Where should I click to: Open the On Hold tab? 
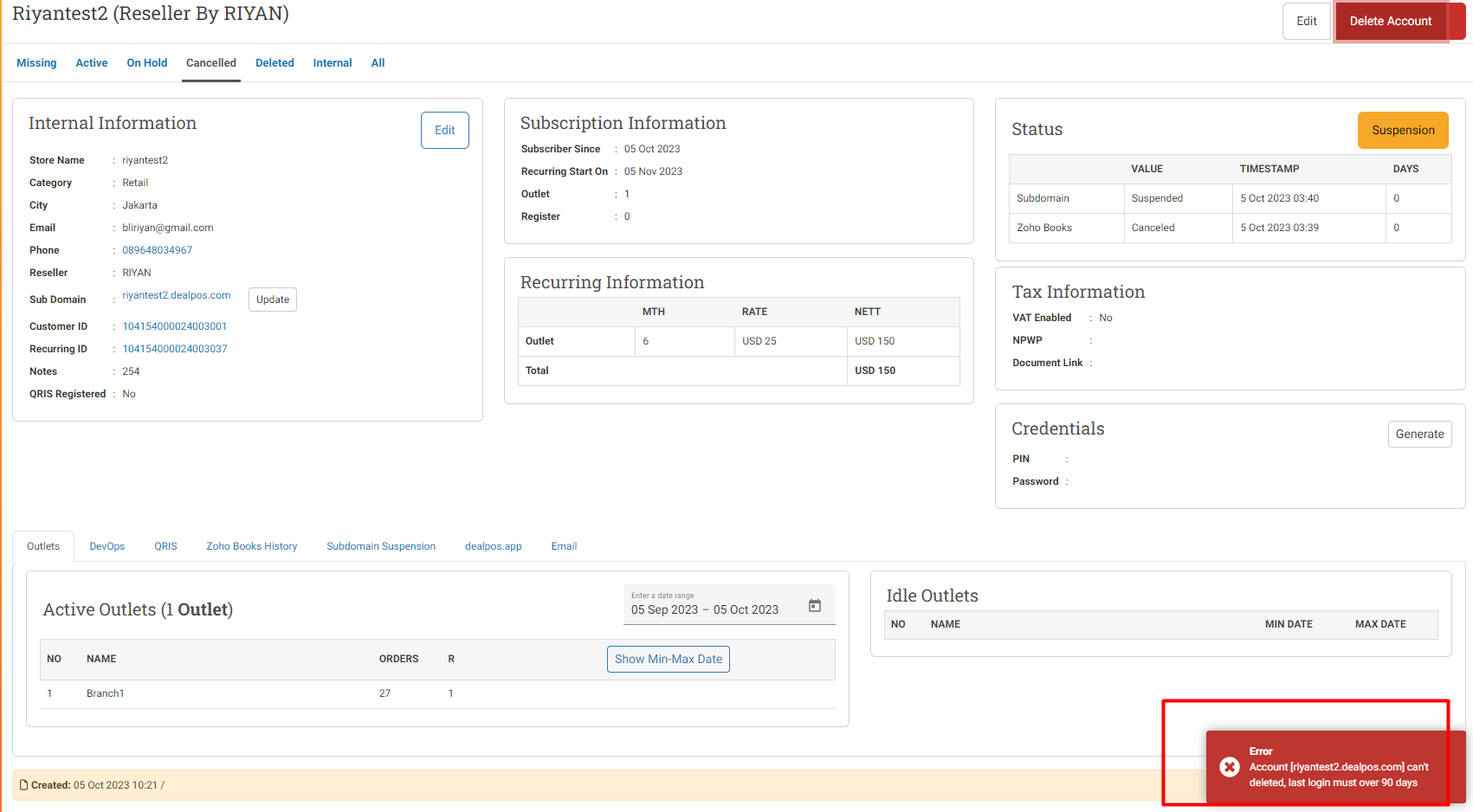[x=147, y=63]
